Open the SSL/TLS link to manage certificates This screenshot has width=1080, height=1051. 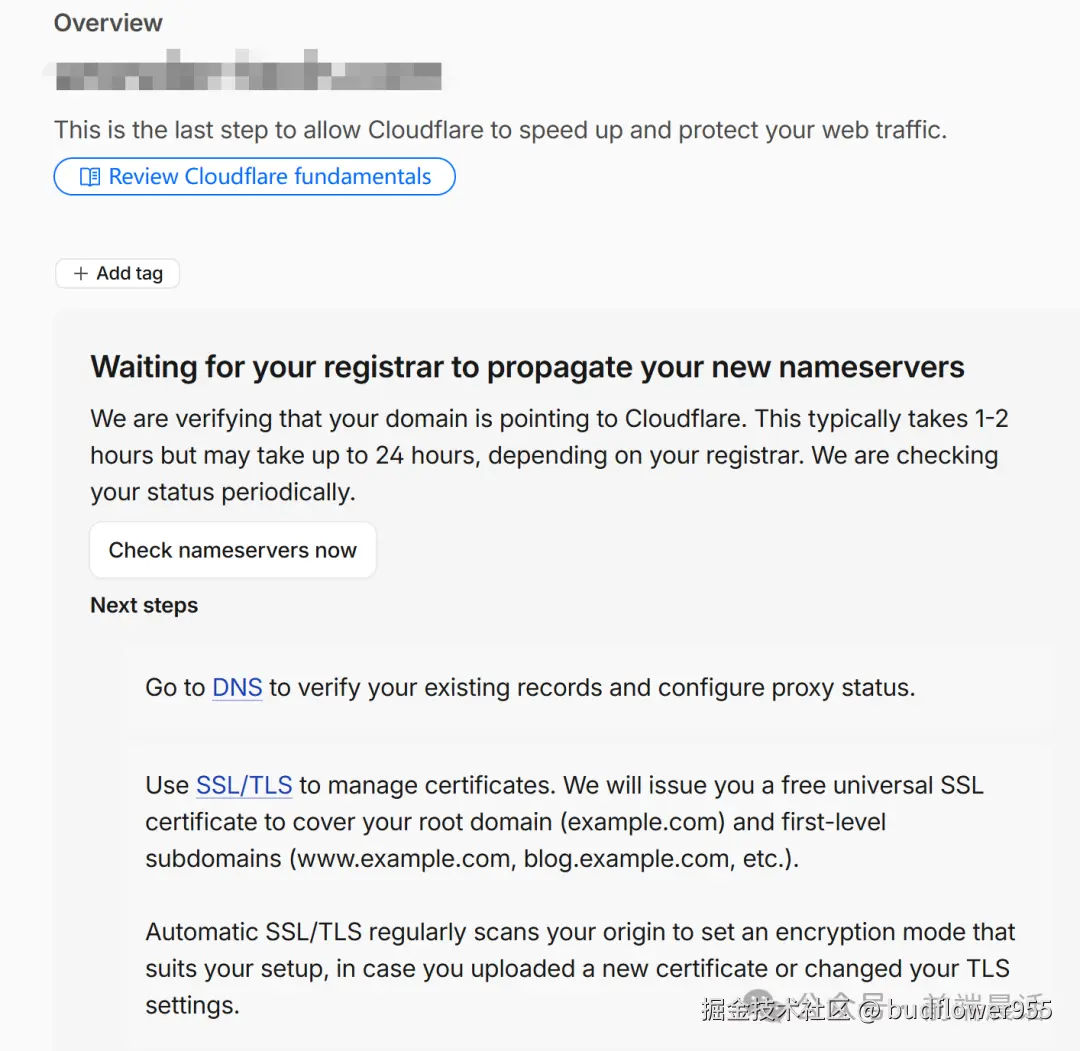coord(244,785)
